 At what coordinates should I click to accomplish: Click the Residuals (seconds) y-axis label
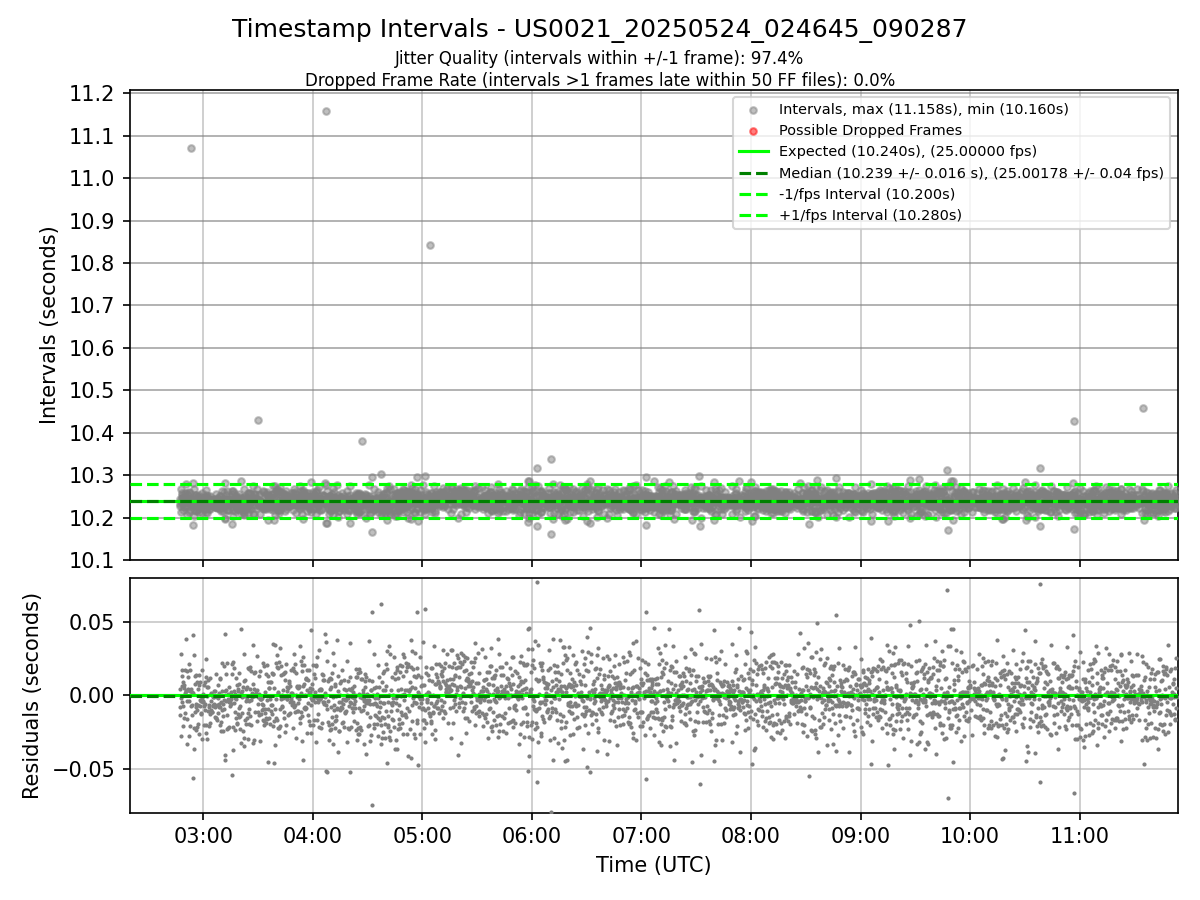[31, 696]
